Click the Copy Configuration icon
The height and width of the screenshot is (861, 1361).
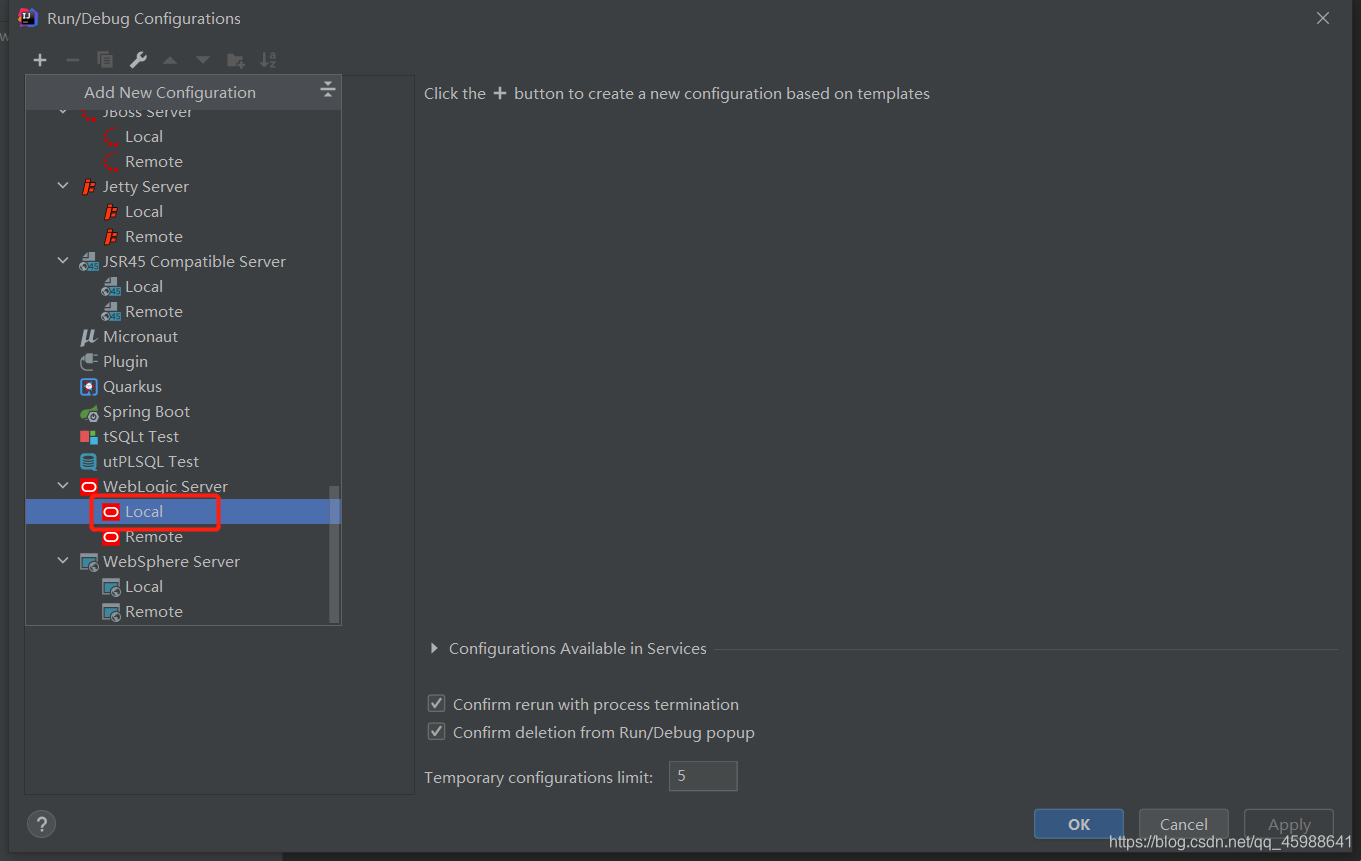(x=105, y=60)
